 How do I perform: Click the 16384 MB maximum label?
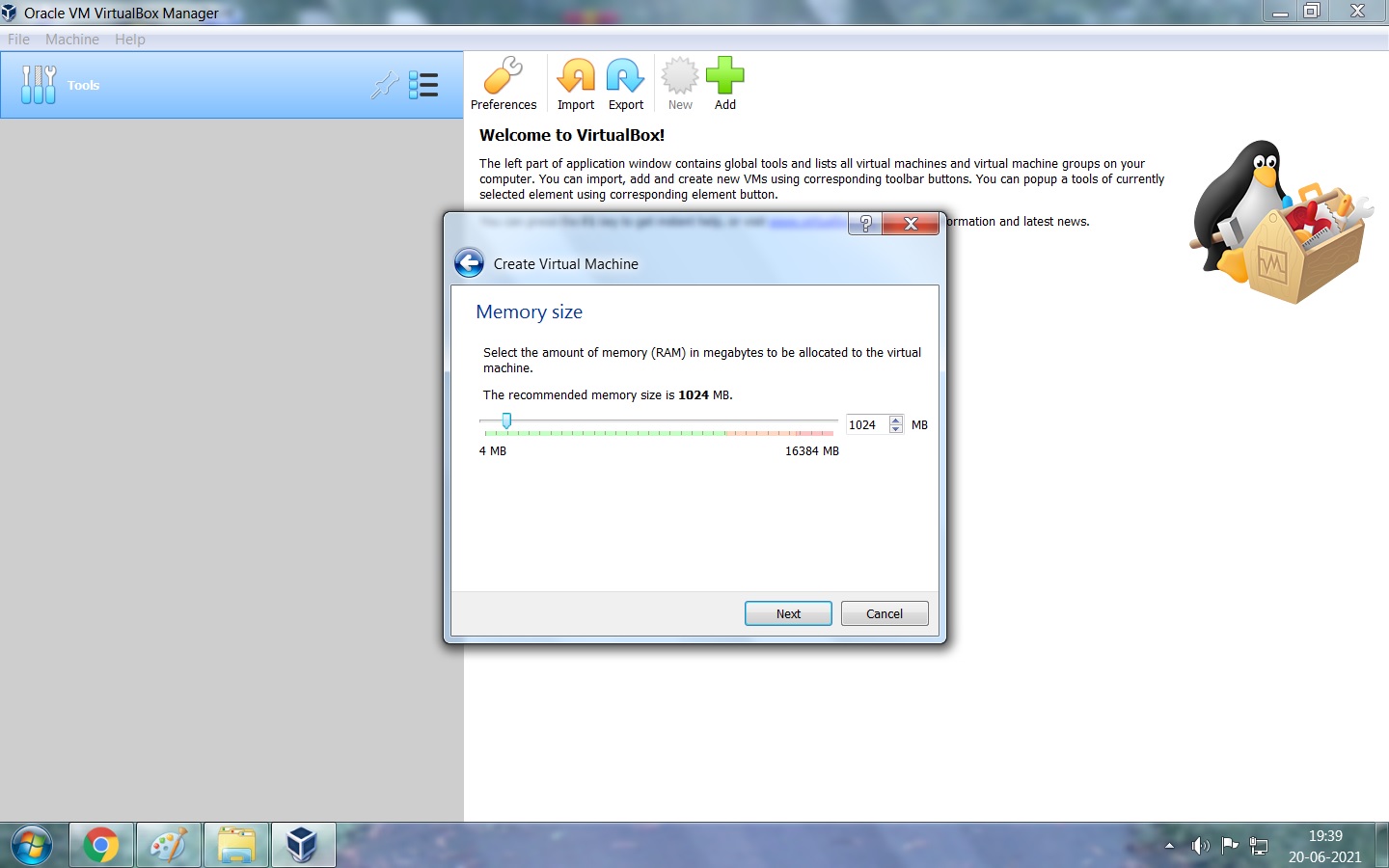click(811, 450)
